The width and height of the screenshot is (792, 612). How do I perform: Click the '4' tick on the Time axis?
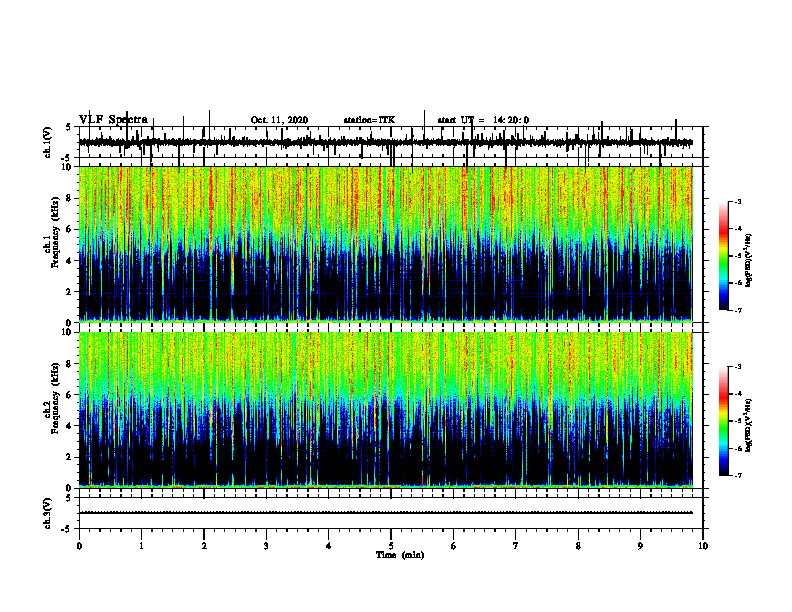(x=328, y=546)
